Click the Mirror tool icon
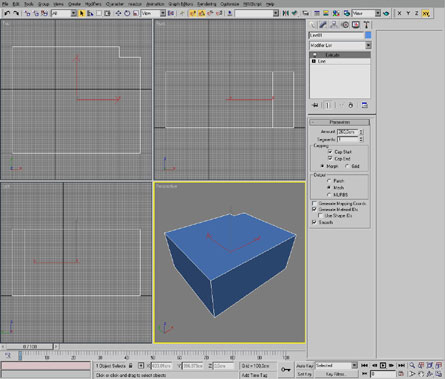 point(285,13)
